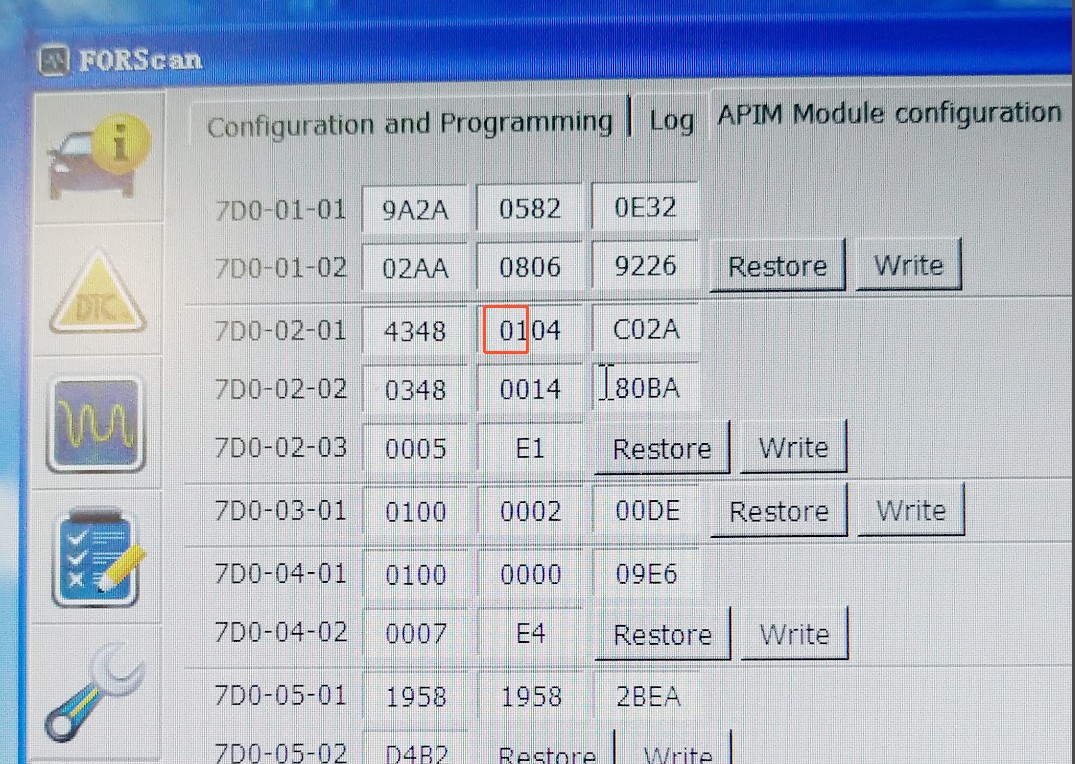Open the tests checklist sidebar icon
Viewport: 1075px width, 764px height.
coord(97,558)
